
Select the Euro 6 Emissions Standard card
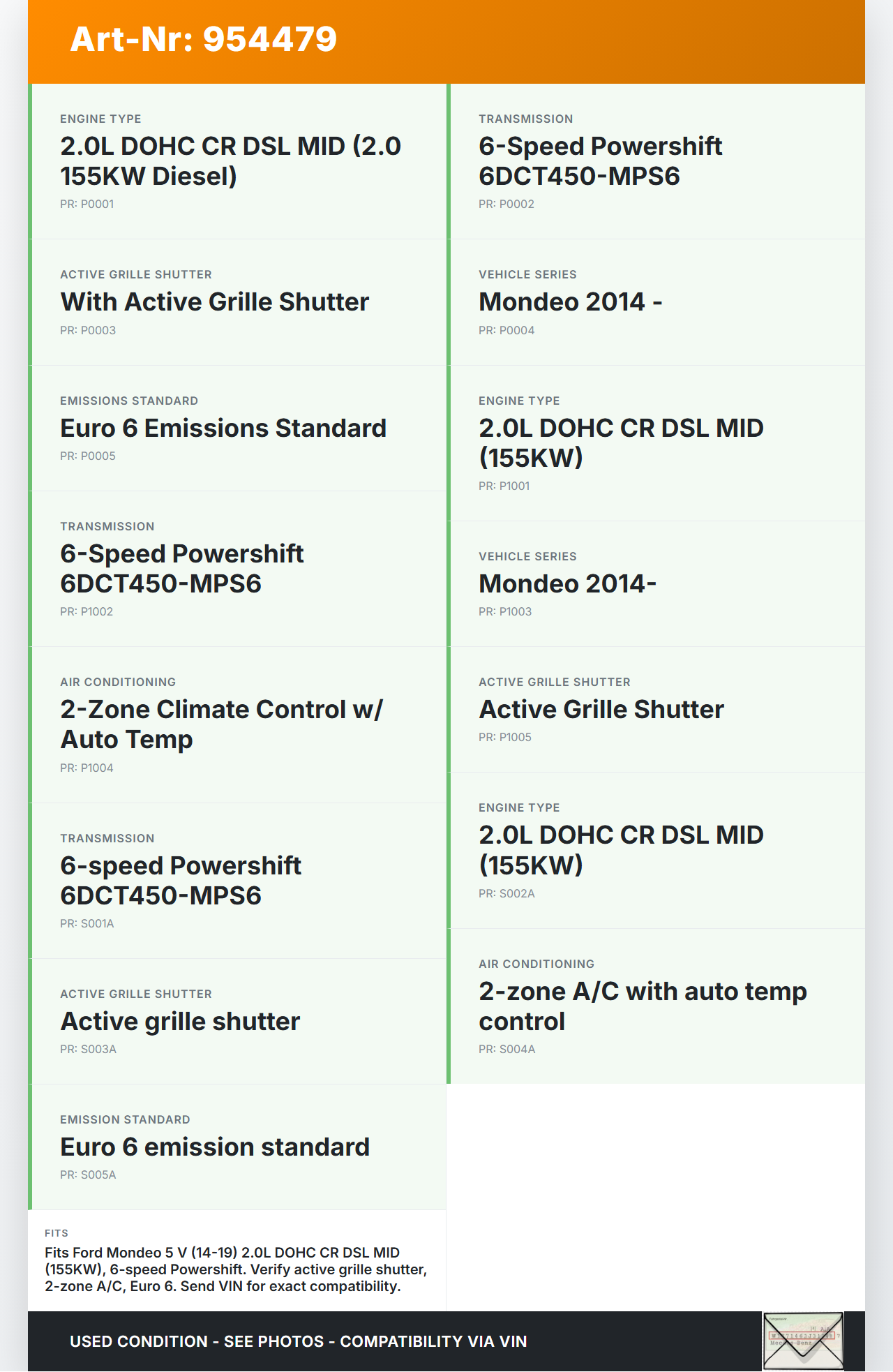[x=237, y=428]
